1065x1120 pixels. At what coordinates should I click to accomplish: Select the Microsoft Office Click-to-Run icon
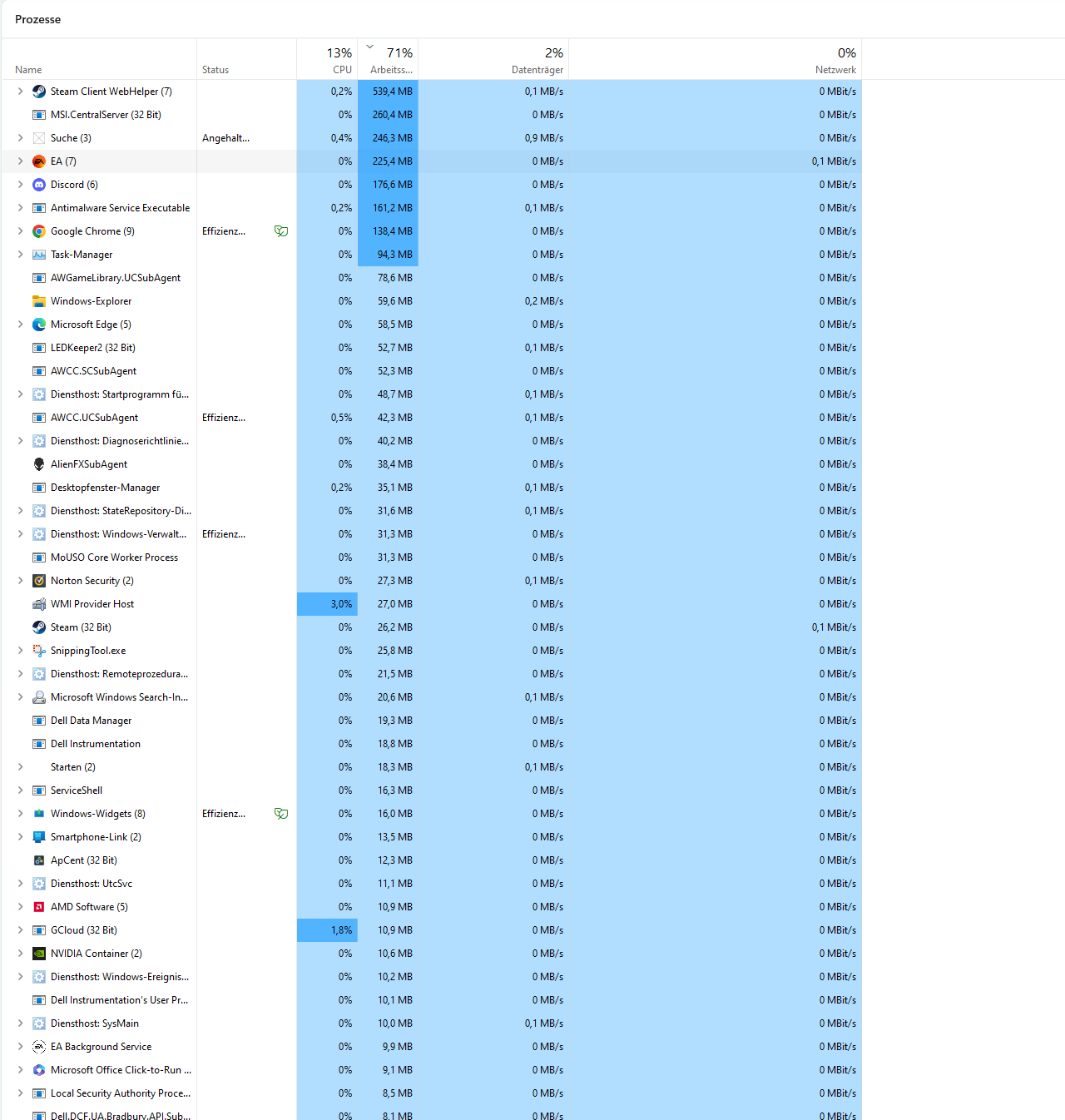(x=39, y=1070)
